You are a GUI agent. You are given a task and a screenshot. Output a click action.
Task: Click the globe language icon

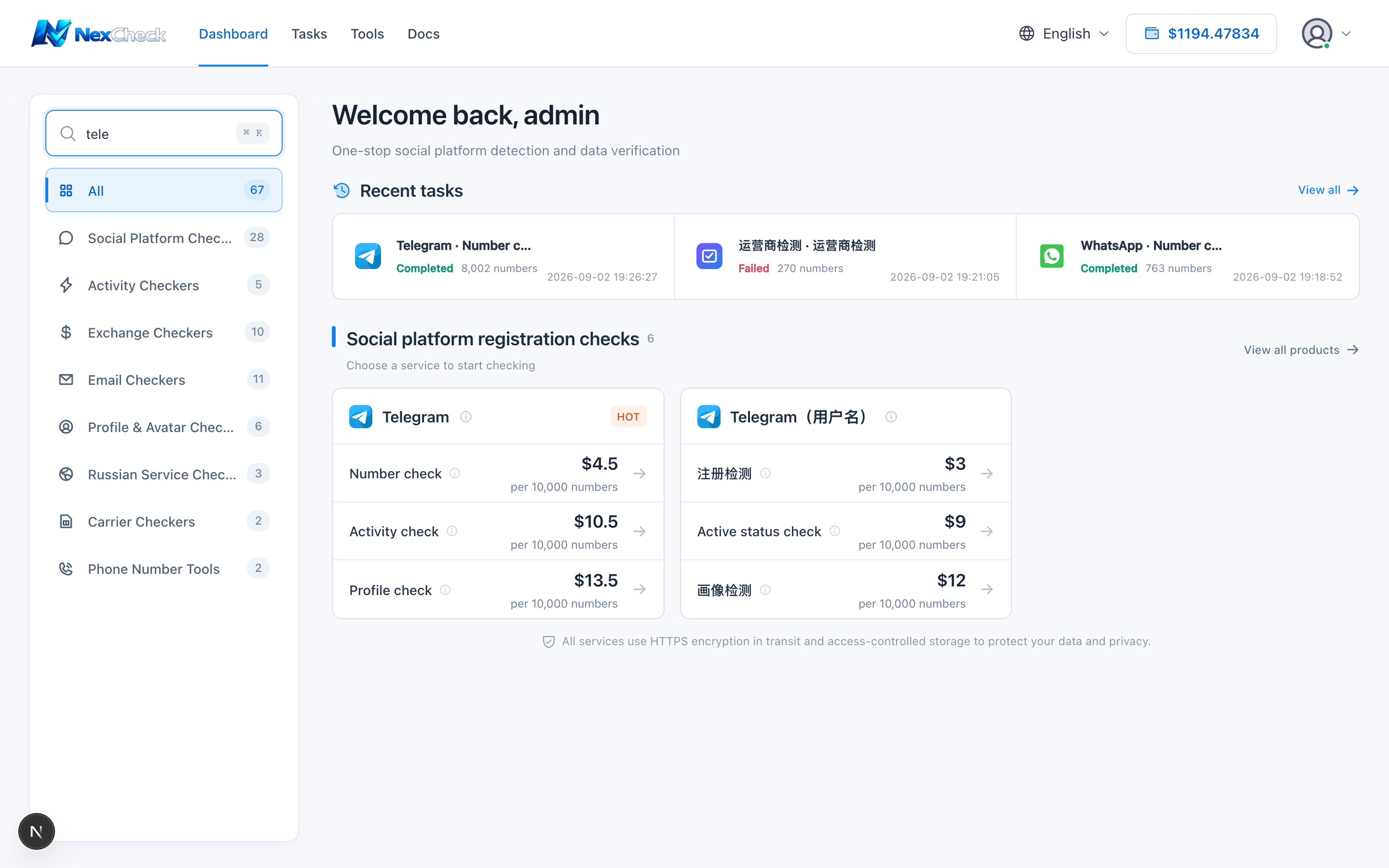[x=1026, y=33]
